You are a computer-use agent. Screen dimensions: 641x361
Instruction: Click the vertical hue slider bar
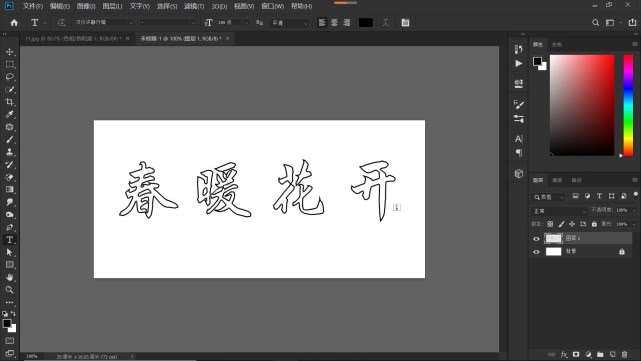click(628, 105)
